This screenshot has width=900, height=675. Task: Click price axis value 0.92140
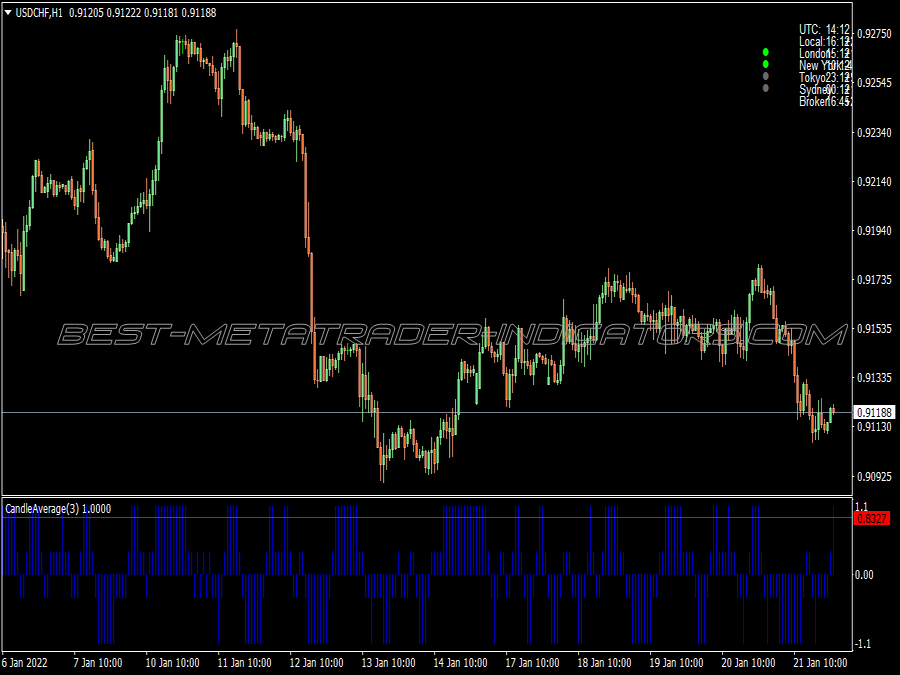point(874,182)
